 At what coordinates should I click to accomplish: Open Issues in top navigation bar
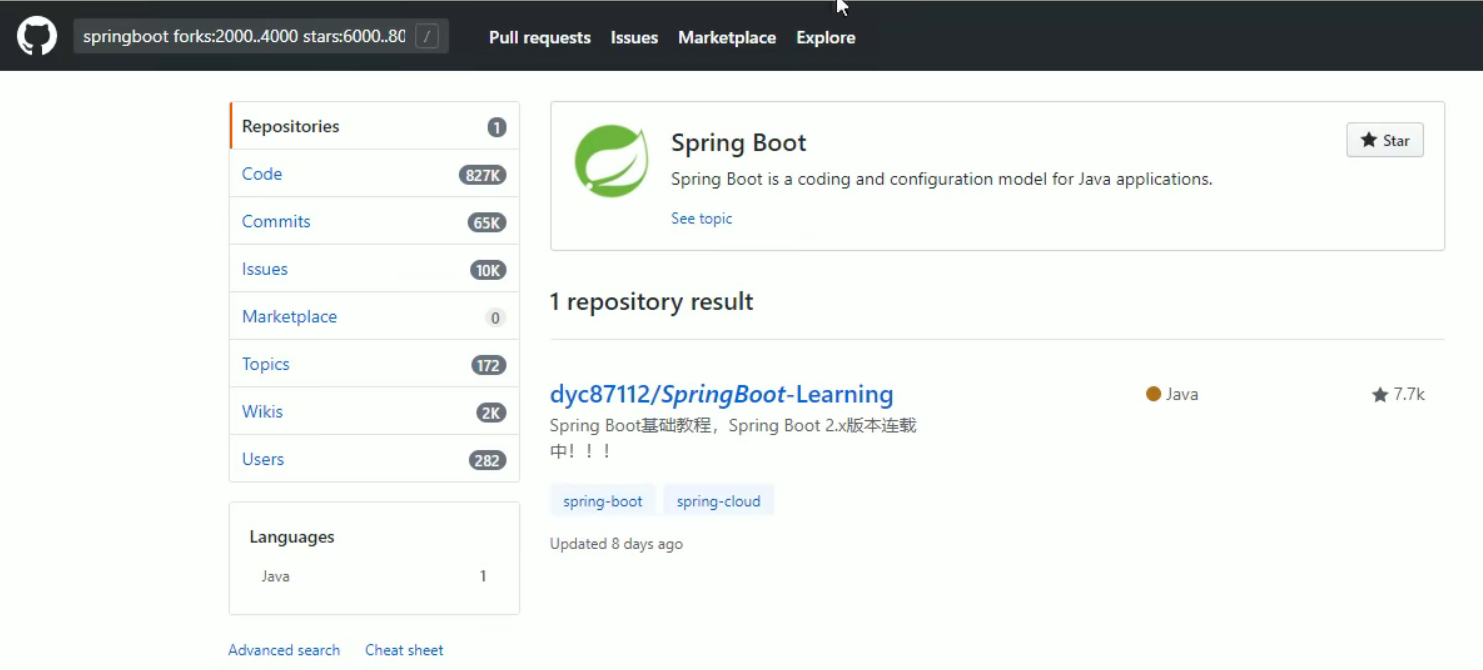[x=634, y=38]
